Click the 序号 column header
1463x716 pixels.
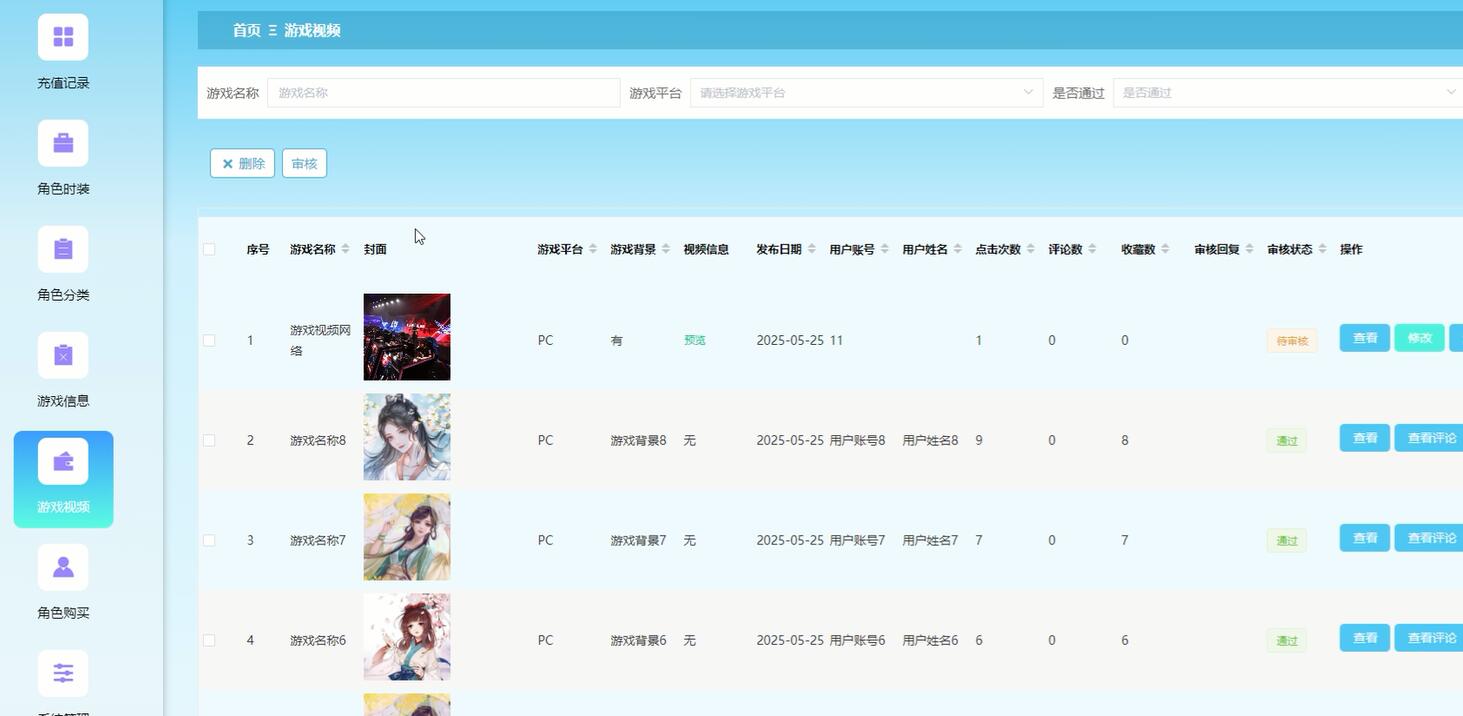[258, 249]
